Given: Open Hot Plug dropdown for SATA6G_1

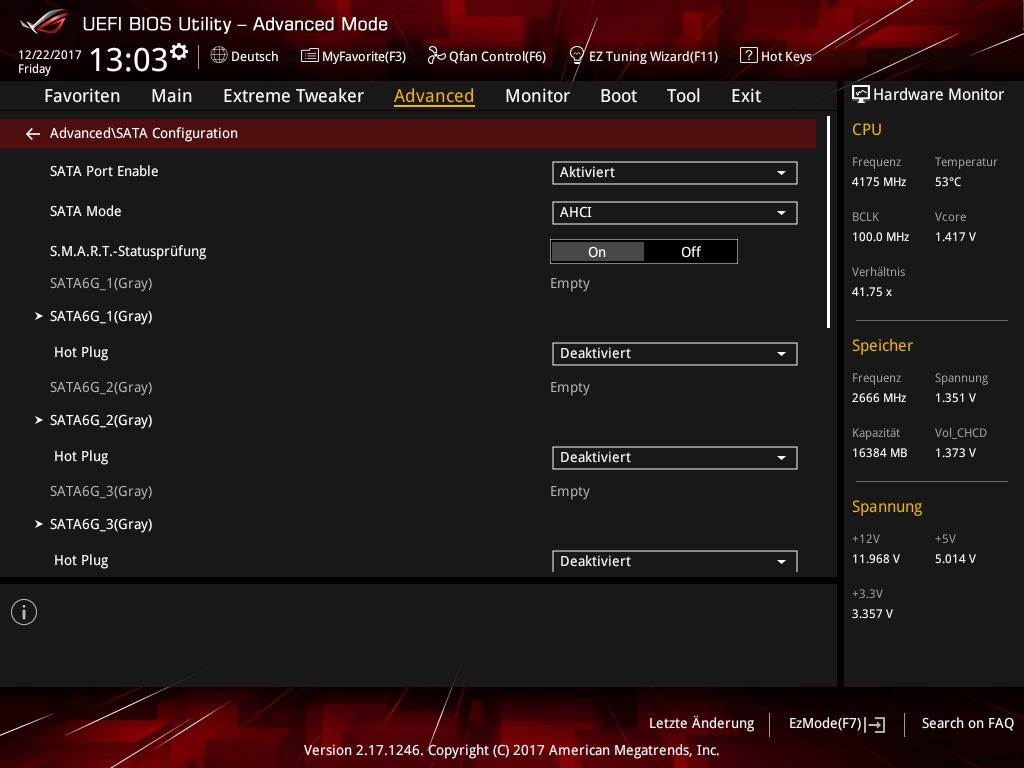Looking at the screenshot, I should (x=675, y=353).
